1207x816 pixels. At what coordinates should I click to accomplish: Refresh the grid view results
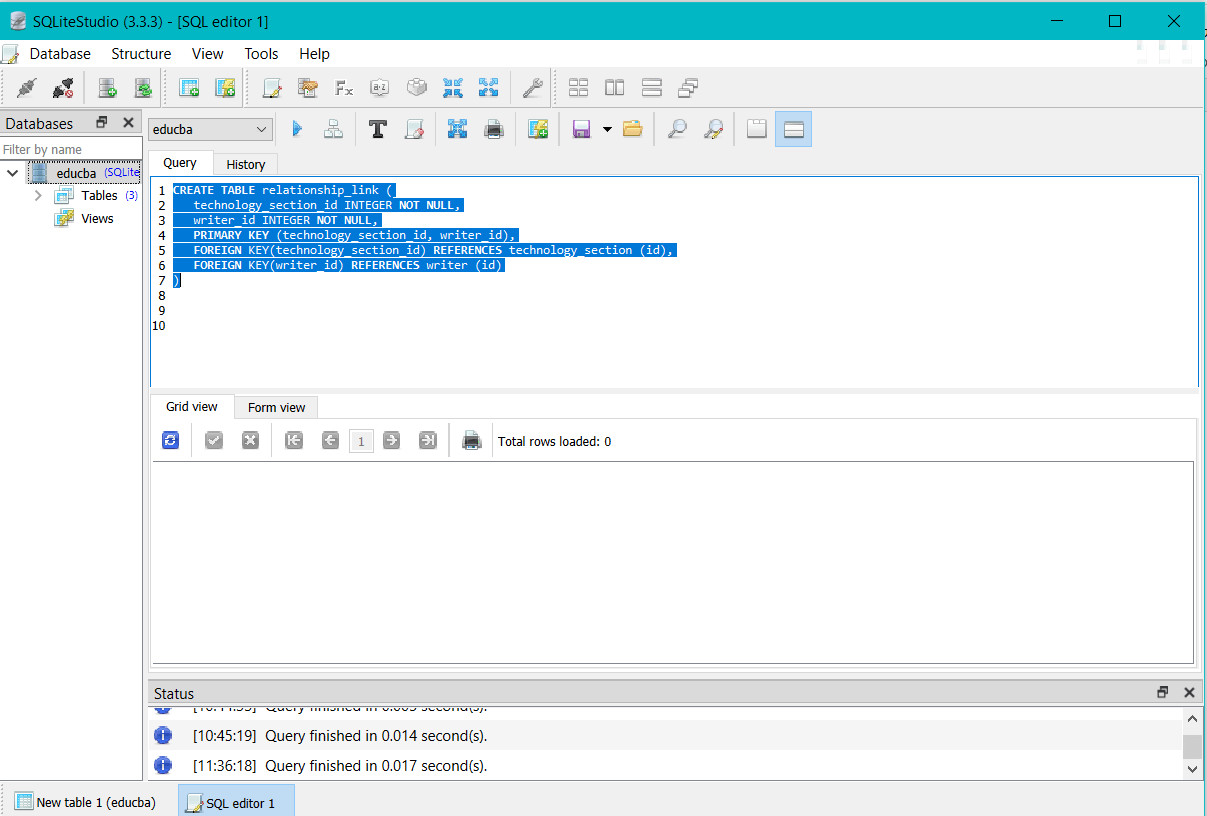pyautogui.click(x=170, y=440)
